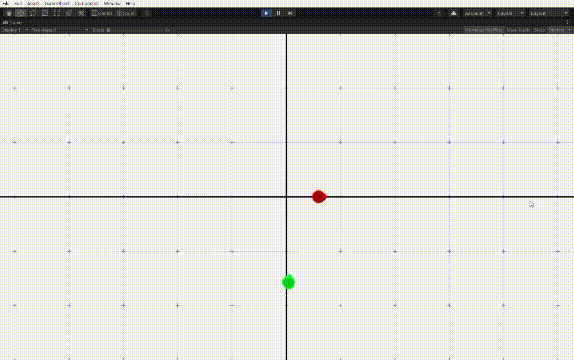The width and height of the screenshot is (574, 360).
Task: Open the Assets menu
Action: 34,3
